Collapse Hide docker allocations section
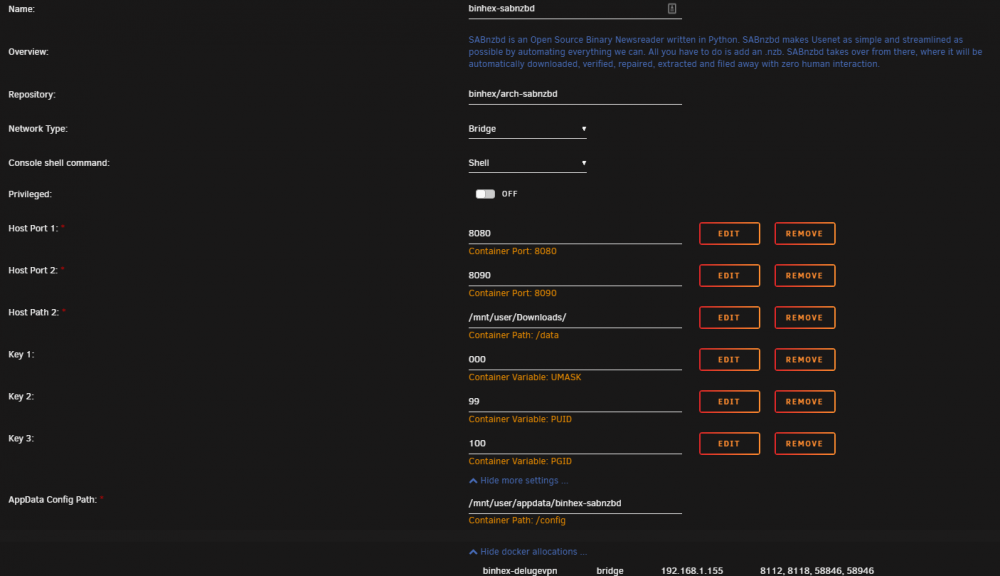The width and height of the screenshot is (1000, 576). (x=527, y=552)
